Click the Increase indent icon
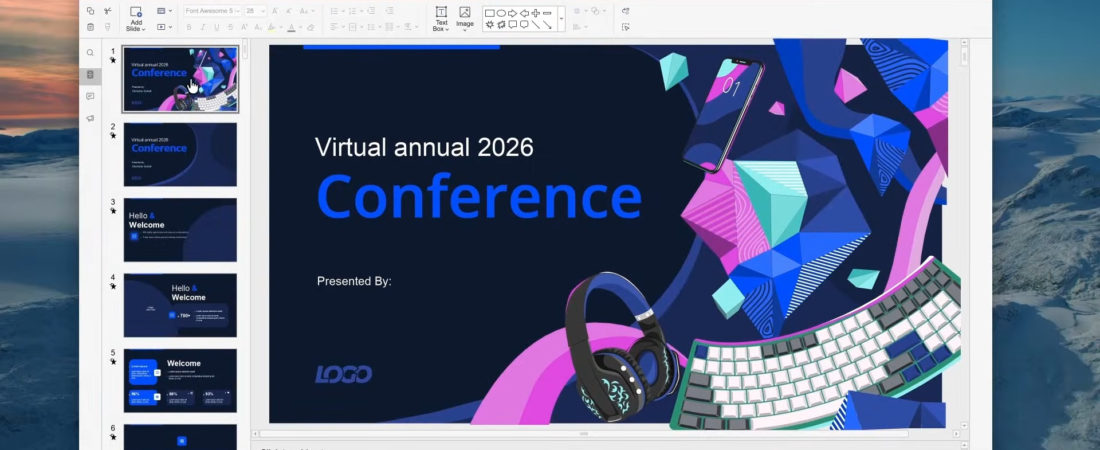 pyautogui.click(x=389, y=11)
